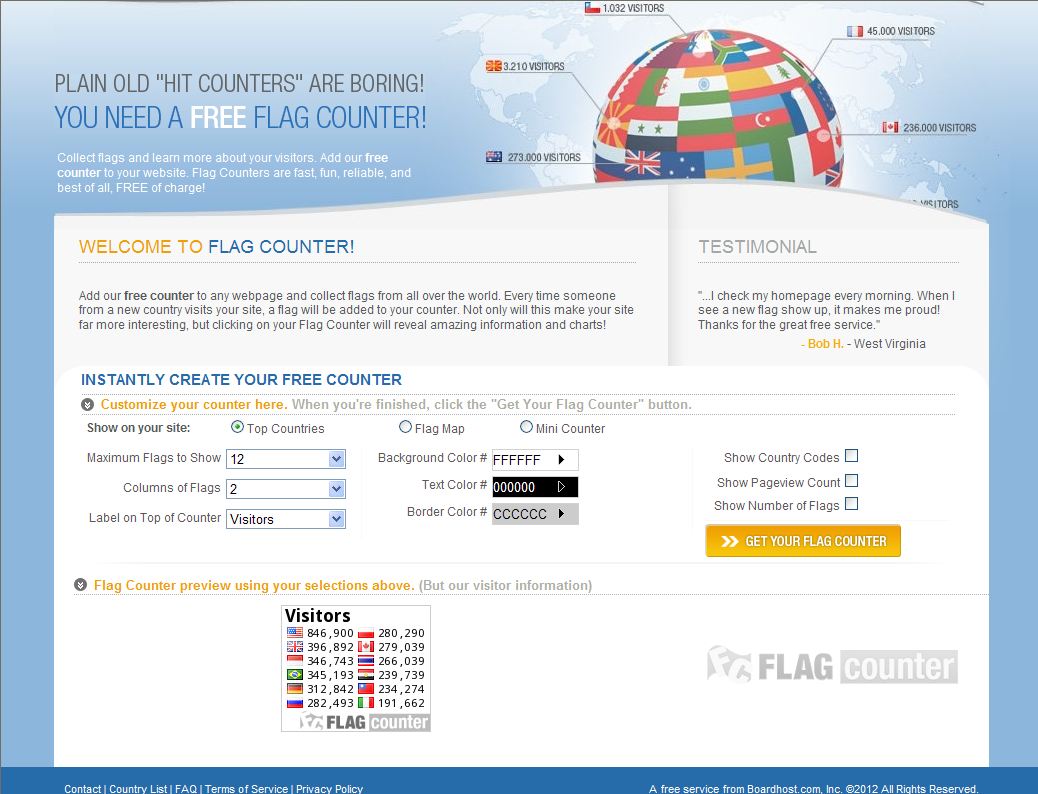
Task: Open the Contact link in footer
Action: tap(82, 789)
